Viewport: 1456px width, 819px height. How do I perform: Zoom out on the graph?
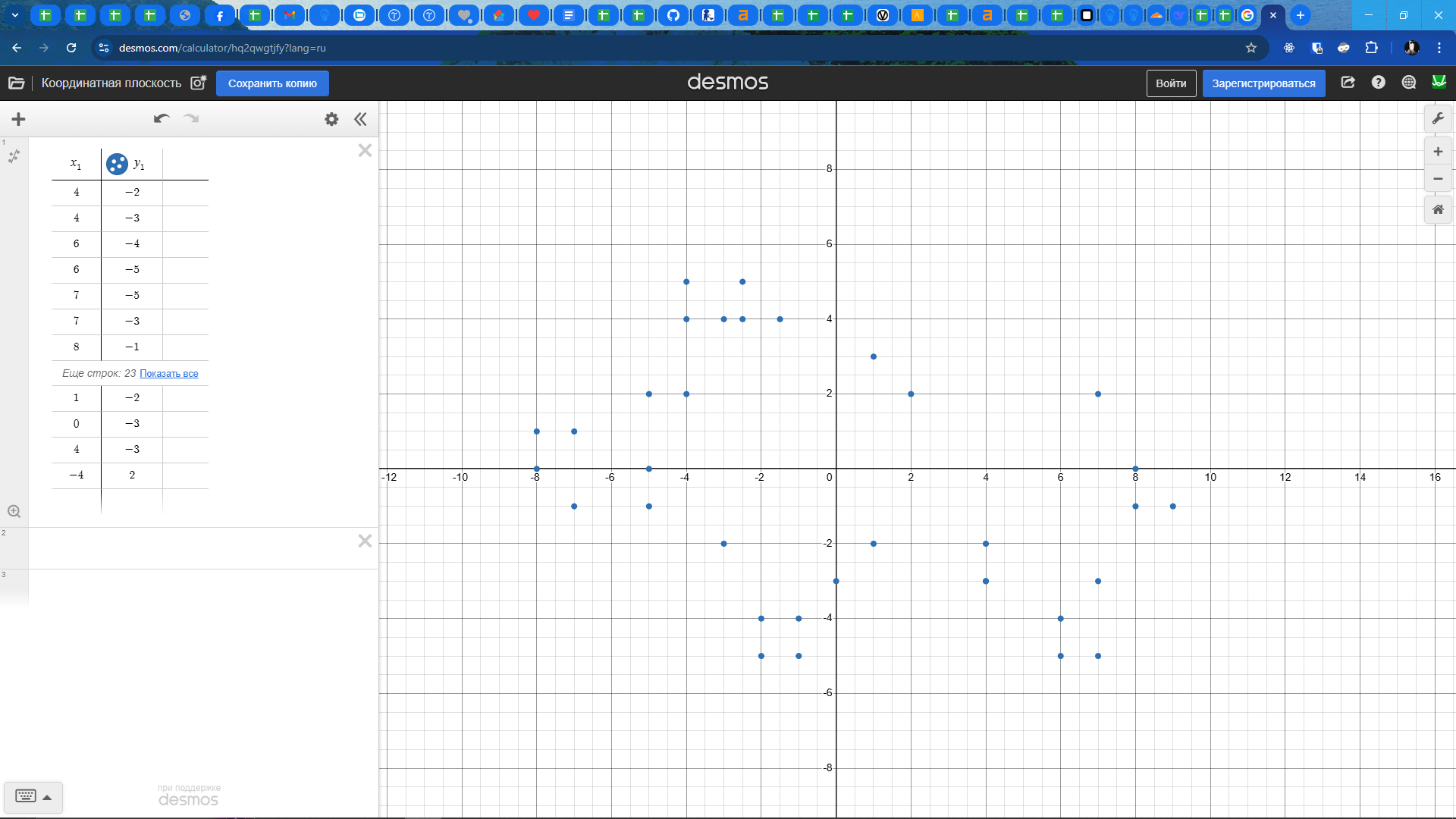1438,179
